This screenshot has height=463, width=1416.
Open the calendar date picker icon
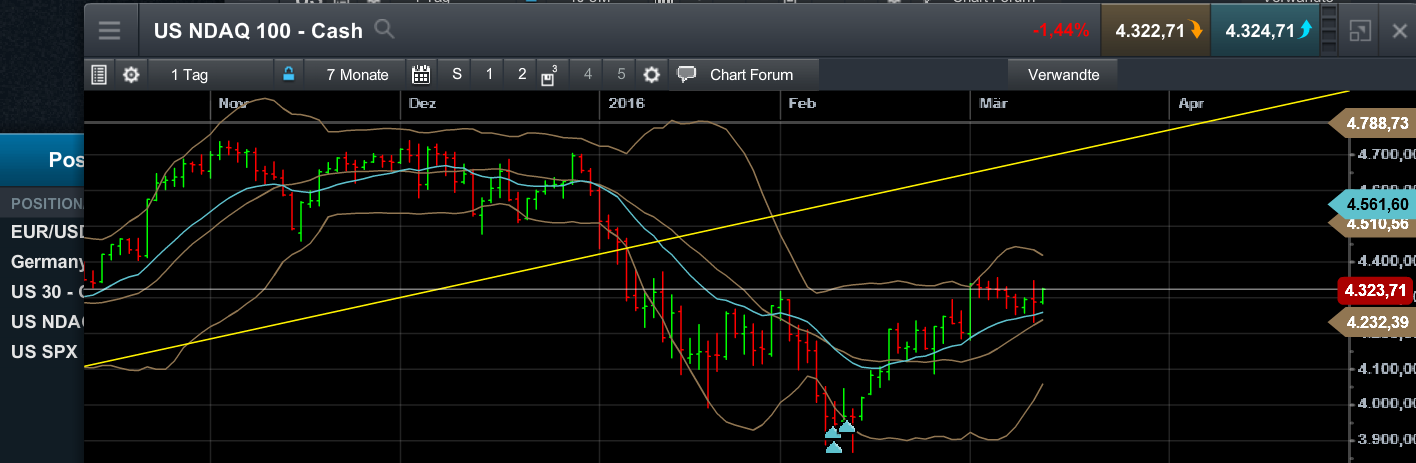click(421, 74)
